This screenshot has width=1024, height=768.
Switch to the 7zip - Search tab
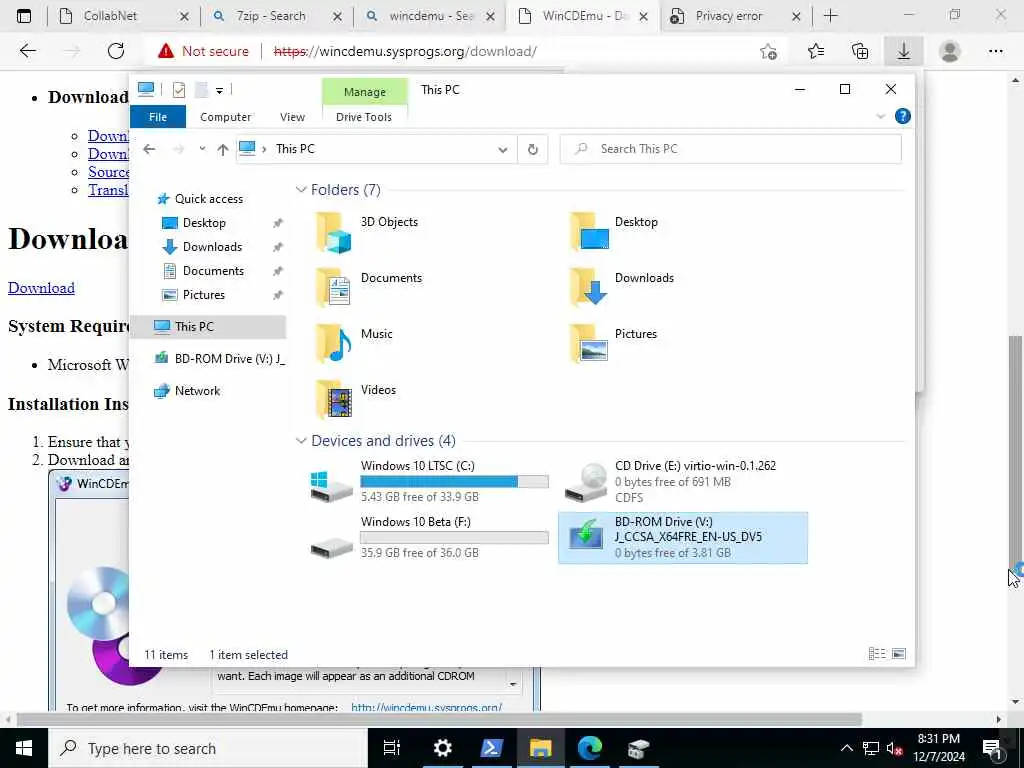[271, 16]
